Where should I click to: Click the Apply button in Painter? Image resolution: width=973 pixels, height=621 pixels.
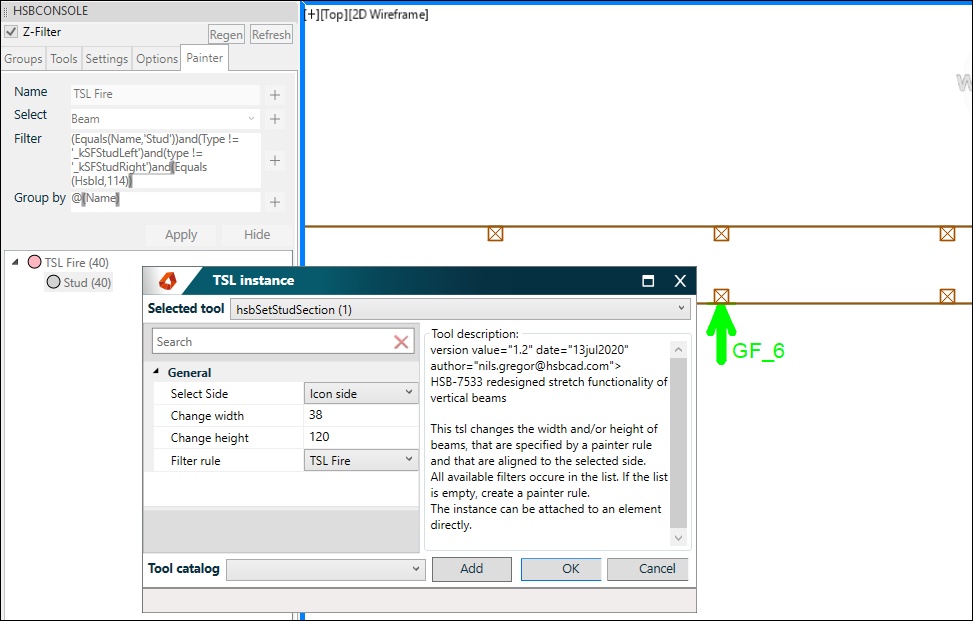(181, 235)
